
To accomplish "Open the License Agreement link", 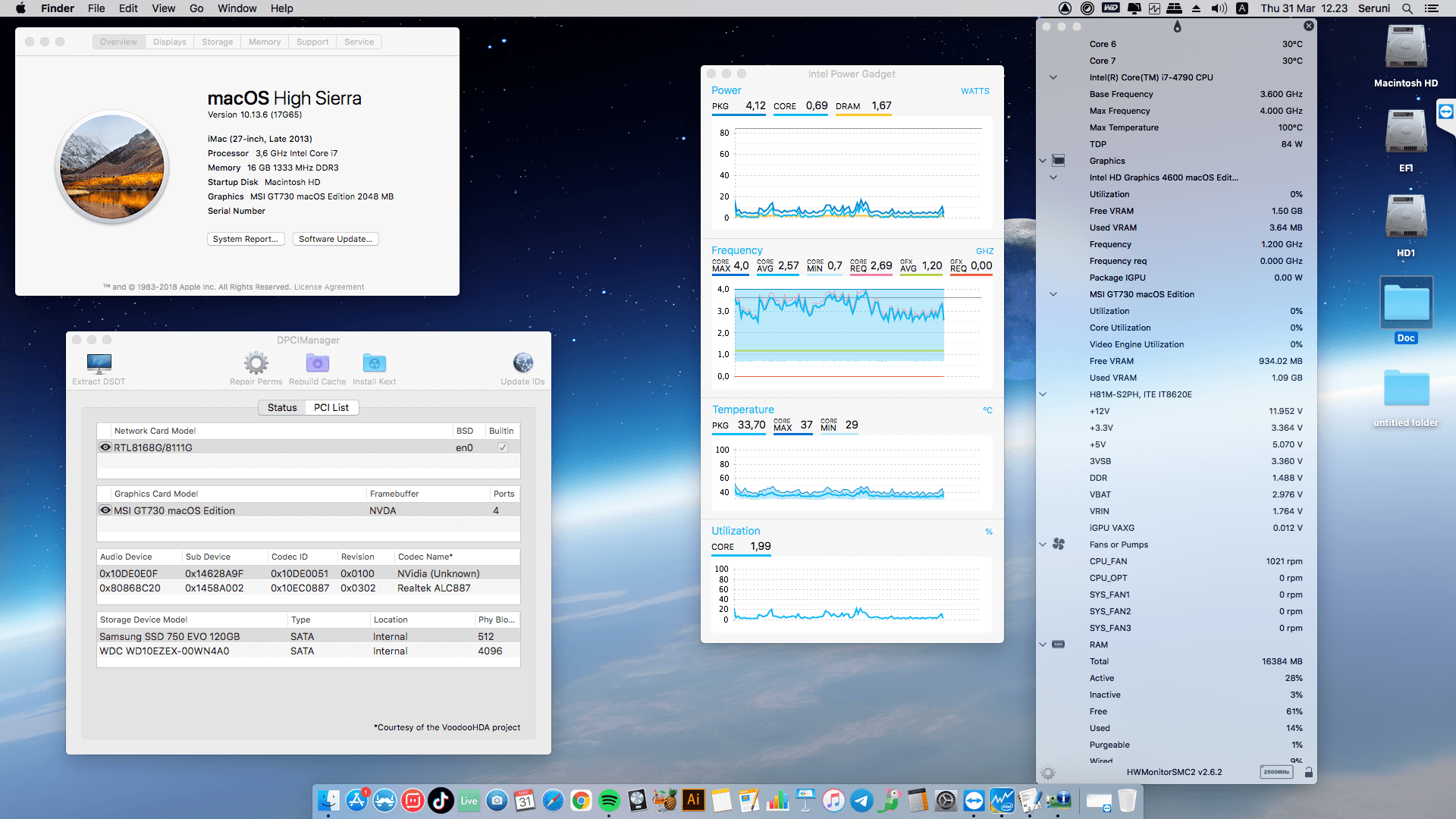I will click(328, 287).
